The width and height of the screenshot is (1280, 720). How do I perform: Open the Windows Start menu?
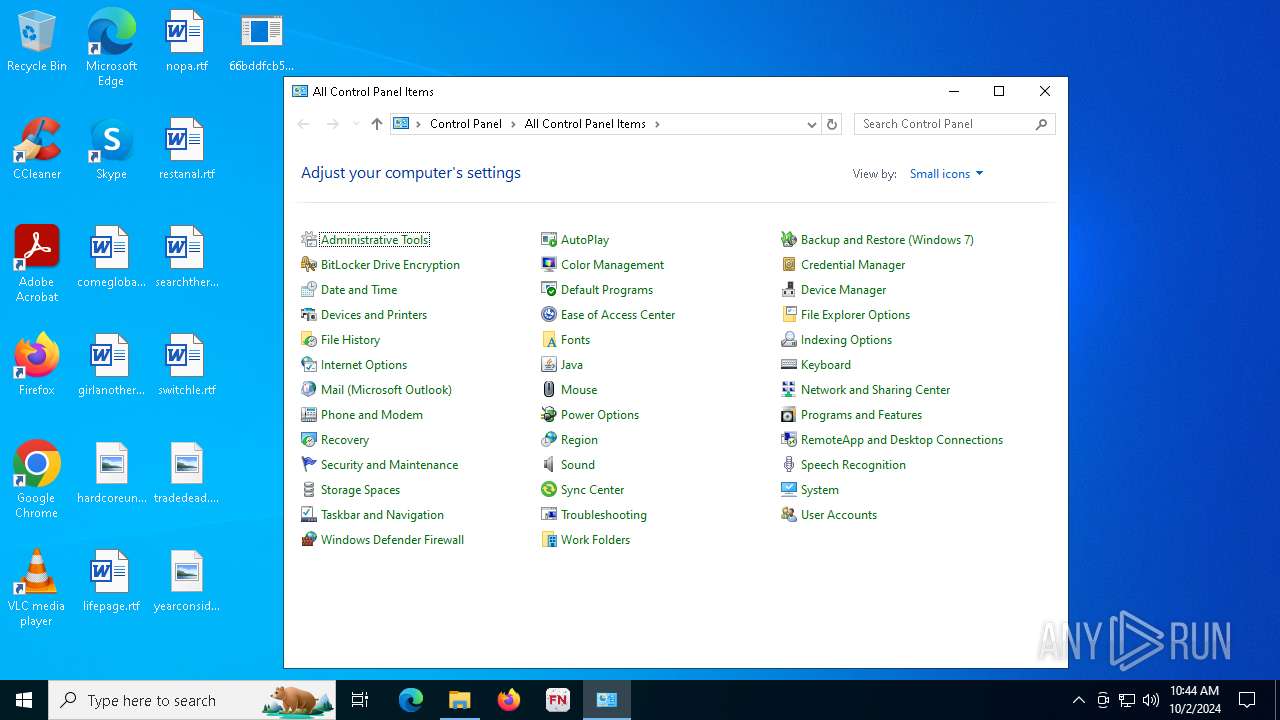[24, 700]
